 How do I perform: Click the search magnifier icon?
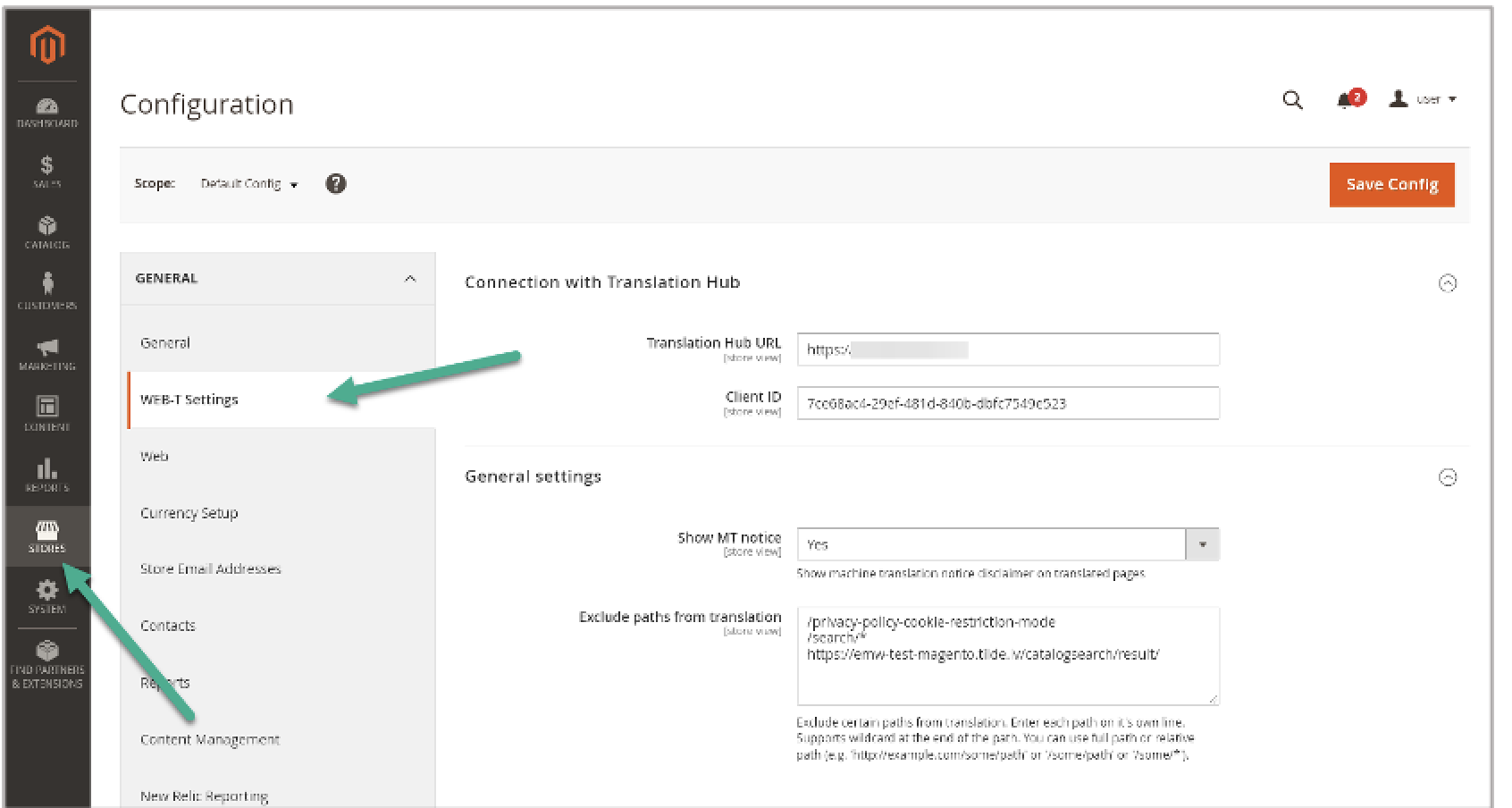(x=1292, y=100)
